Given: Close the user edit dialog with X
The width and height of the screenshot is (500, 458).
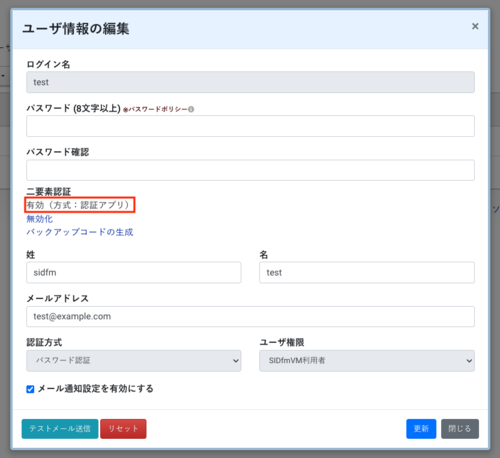Looking at the screenshot, I should pos(475,26).
